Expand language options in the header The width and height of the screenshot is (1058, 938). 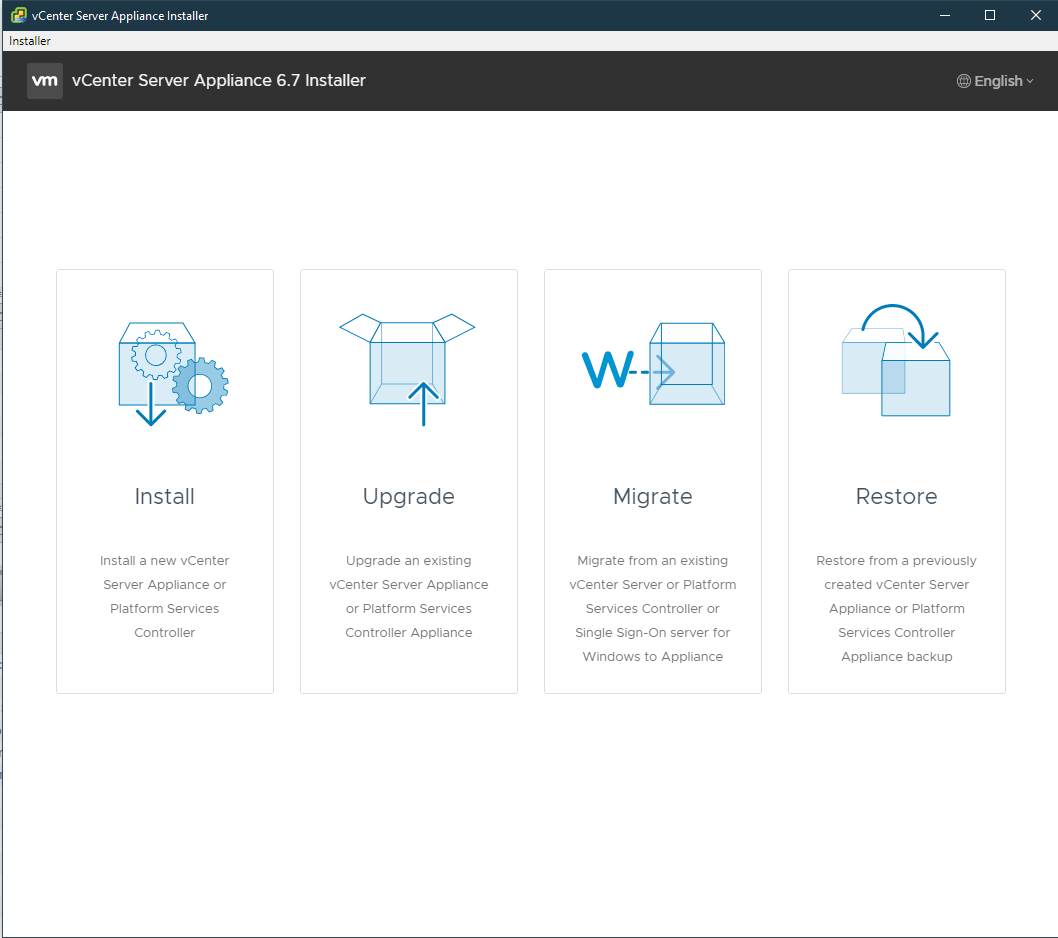click(x=995, y=81)
